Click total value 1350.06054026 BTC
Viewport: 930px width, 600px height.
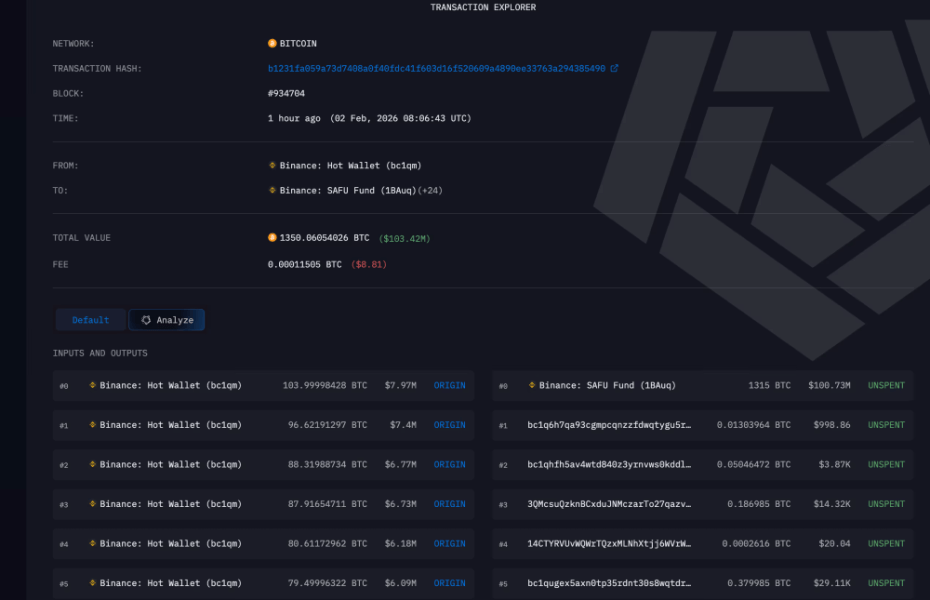(x=324, y=238)
